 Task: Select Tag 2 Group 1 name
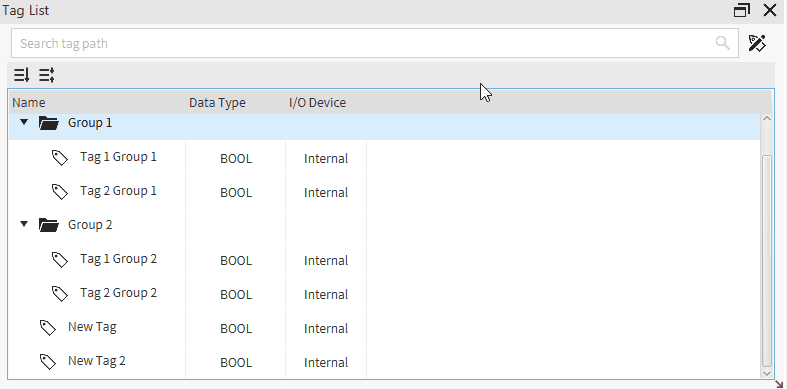tap(118, 191)
